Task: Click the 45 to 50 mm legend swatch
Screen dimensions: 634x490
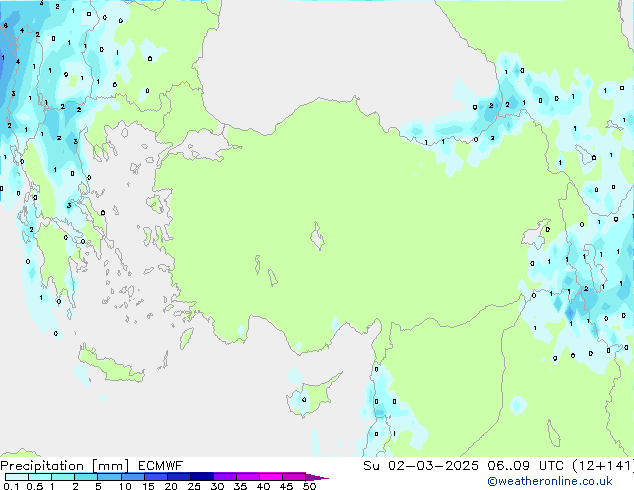Action: pos(294,477)
